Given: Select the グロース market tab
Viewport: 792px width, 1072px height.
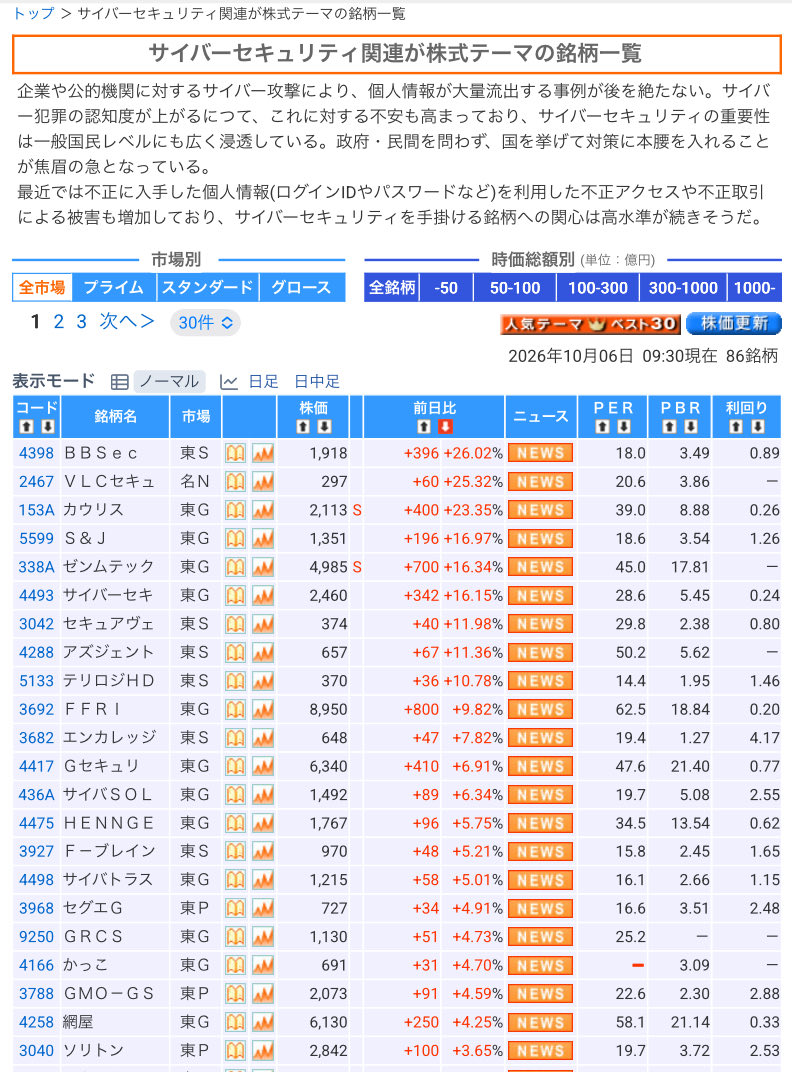Looking at the screenshot, I should pos(302,287).
